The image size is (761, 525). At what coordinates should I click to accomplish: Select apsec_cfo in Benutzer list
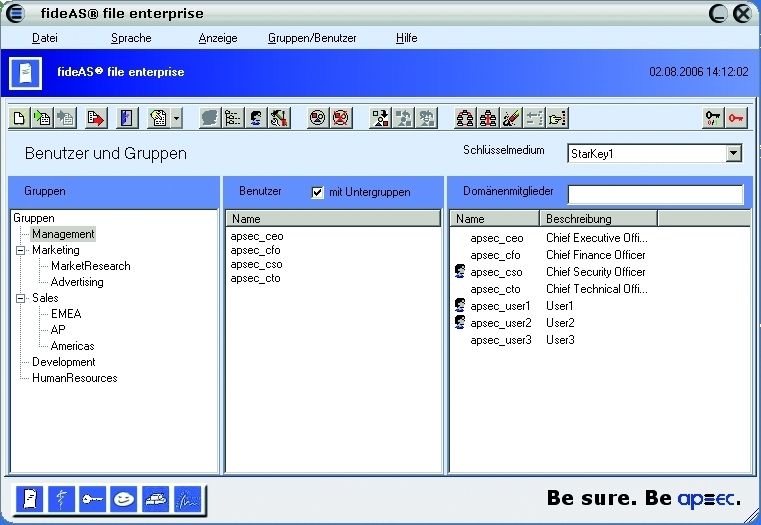pos(255,250)
